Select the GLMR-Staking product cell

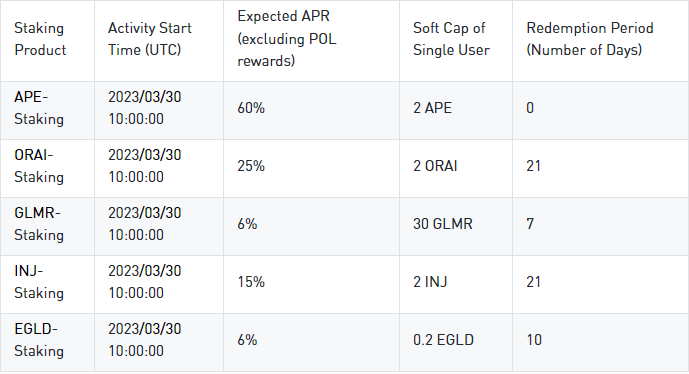tap(39, 224)
